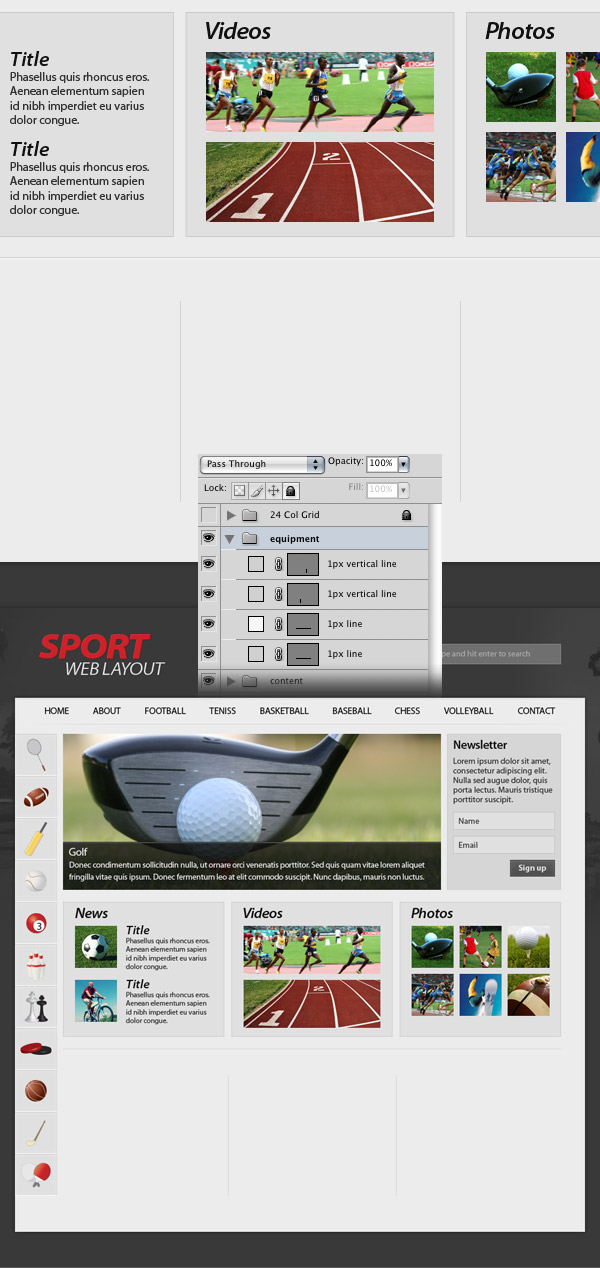Click the lock image pixels brush icon
The image size is (600, 1268).
click(x=256, y=490)
